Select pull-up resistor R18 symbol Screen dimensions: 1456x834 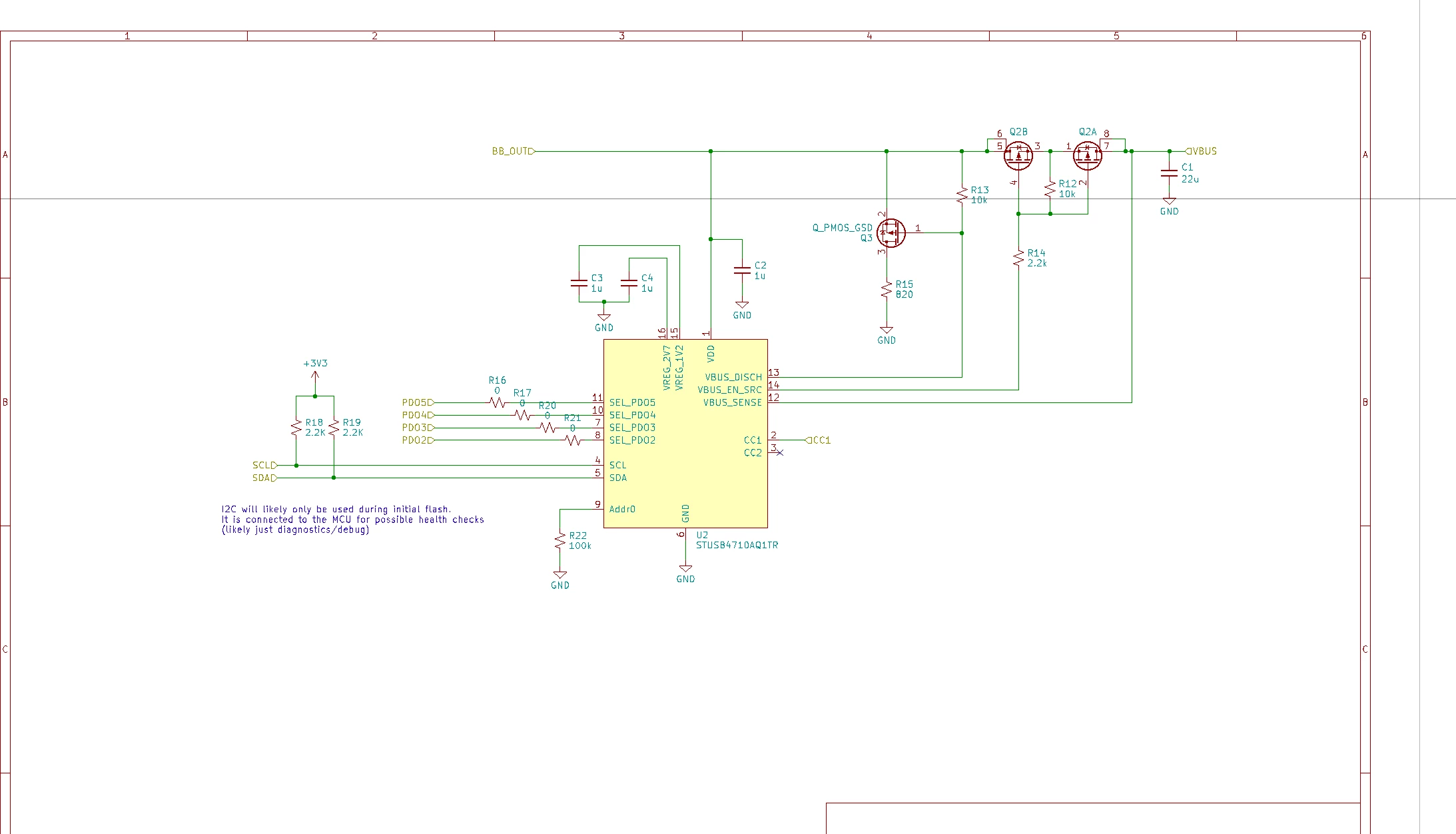(x=296, y=428)
